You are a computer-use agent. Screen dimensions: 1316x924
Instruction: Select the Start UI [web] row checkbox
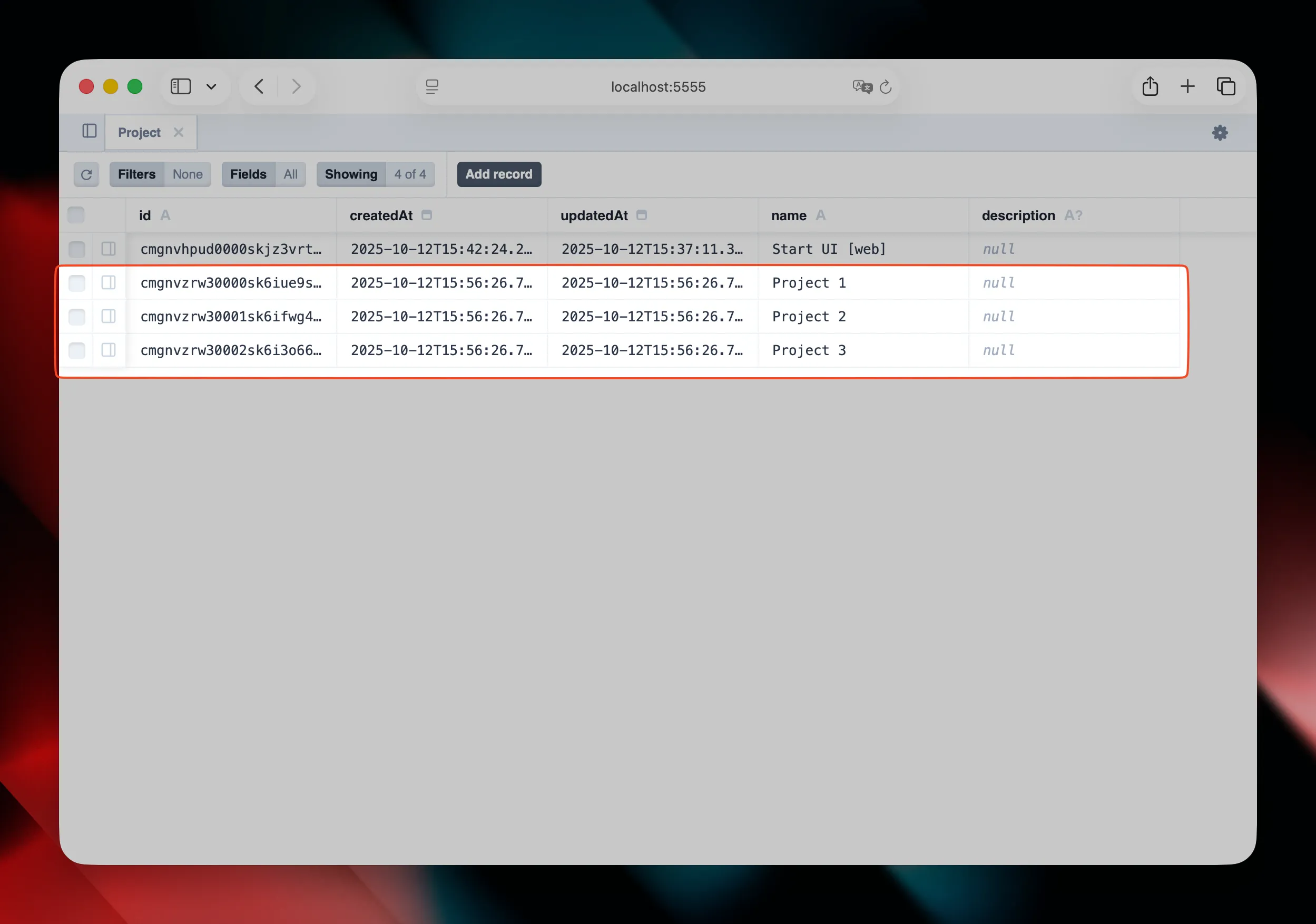[x=77, y=249]
